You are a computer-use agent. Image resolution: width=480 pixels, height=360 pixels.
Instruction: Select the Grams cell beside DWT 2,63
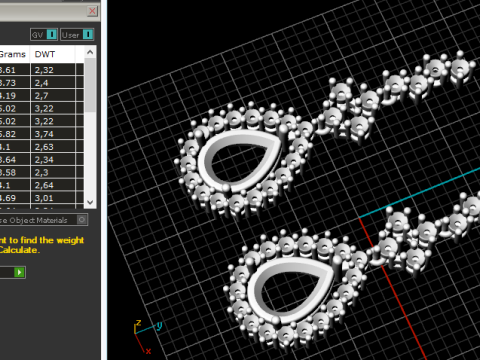tap(15, 147)
